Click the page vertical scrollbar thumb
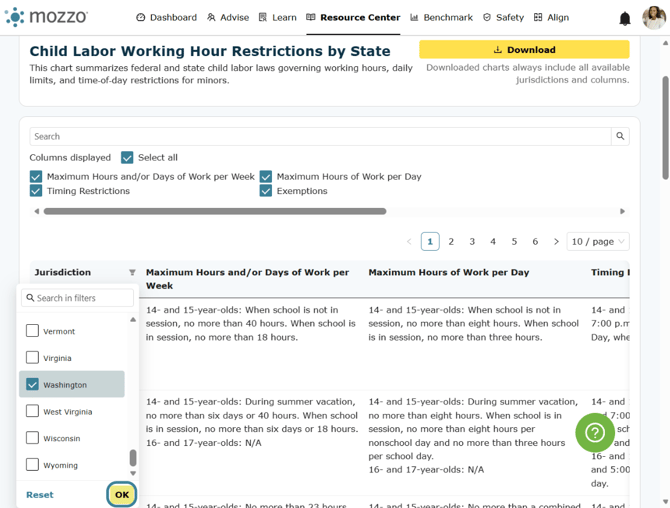Viewport: 670px width, 508px height. point(665,128)
